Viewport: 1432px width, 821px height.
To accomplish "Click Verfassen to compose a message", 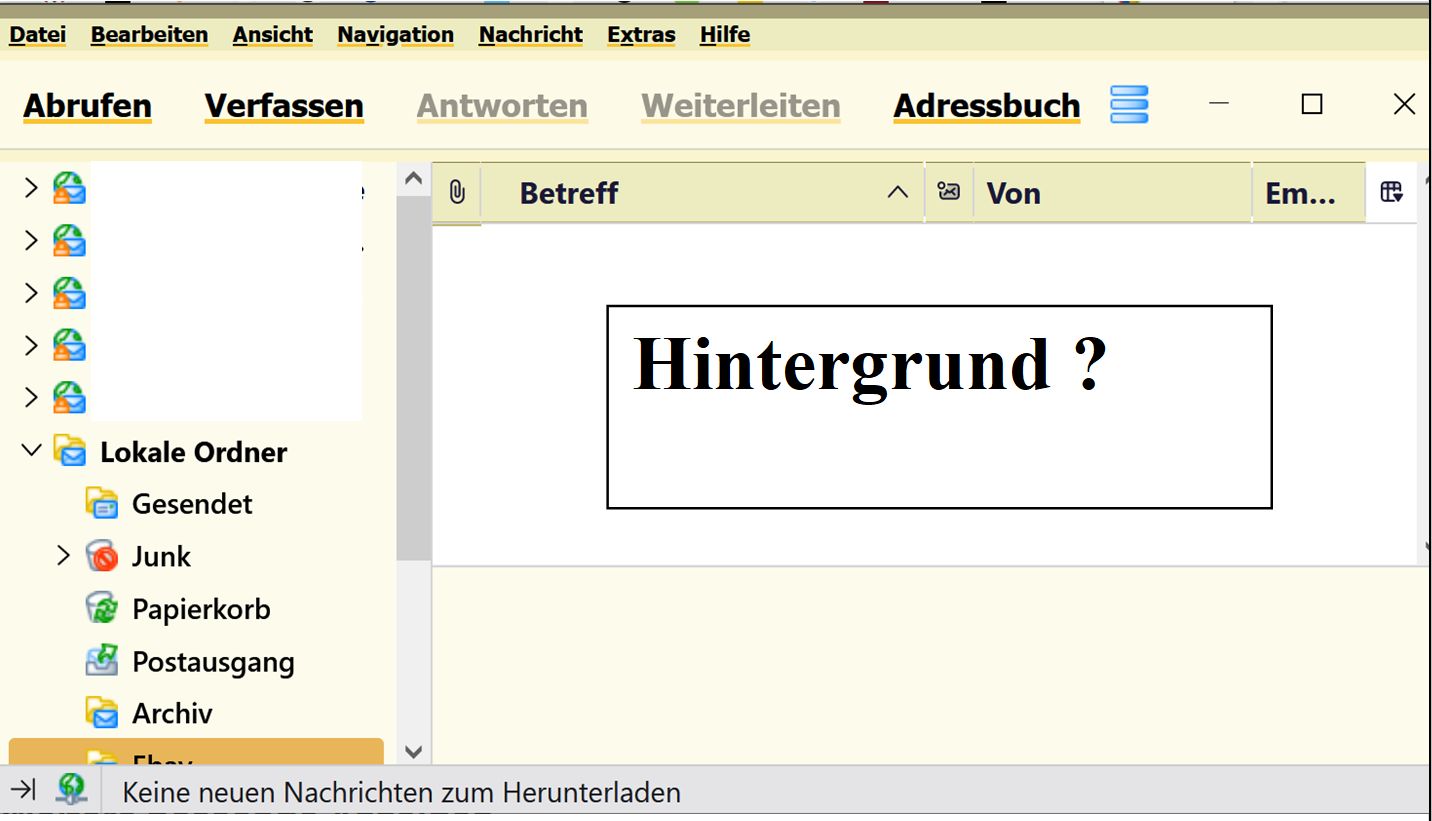I will click(x=284, y=106).
